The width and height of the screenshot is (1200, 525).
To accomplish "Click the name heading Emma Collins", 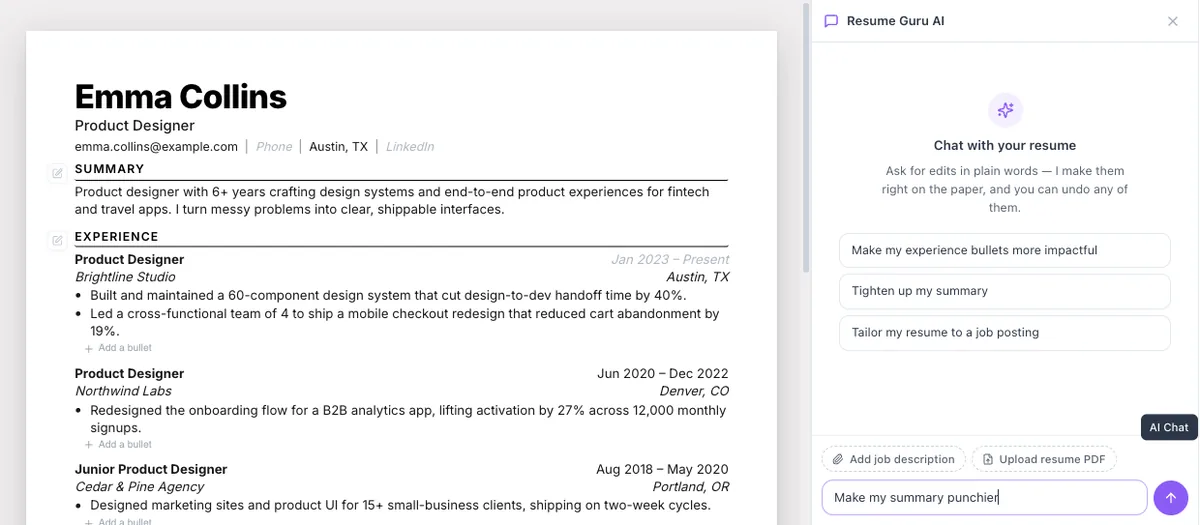I will [x=180, y=96].
